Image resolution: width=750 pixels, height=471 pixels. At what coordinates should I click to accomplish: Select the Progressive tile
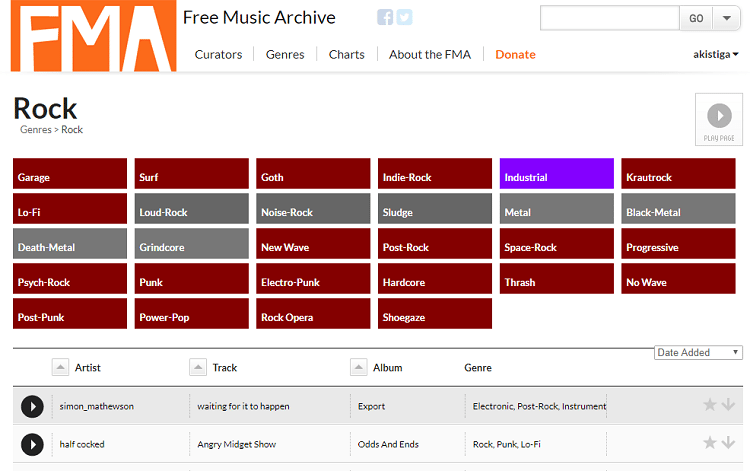coord(678,243)
